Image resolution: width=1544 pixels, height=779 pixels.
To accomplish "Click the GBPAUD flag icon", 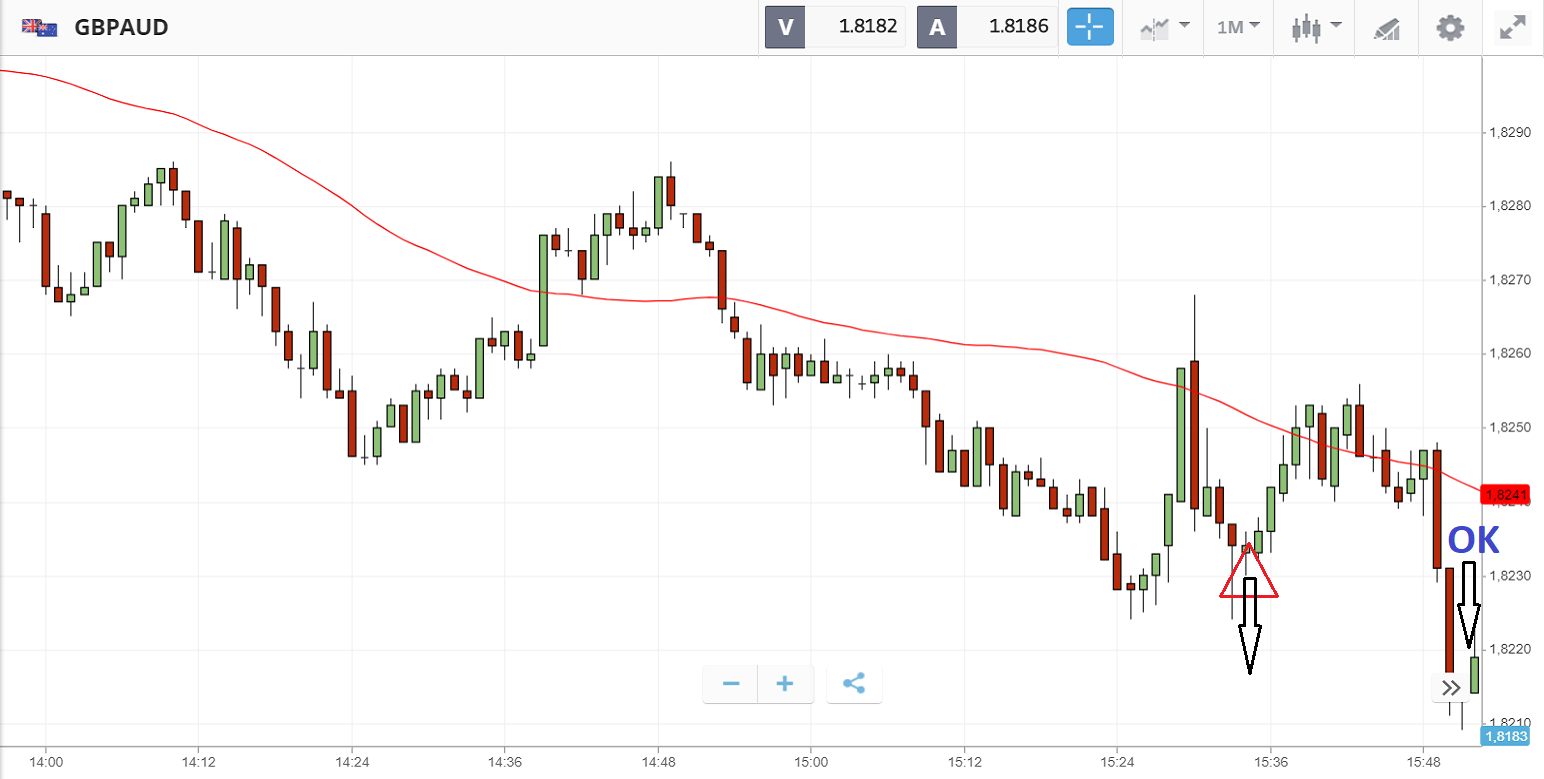I will click(40, 27).
